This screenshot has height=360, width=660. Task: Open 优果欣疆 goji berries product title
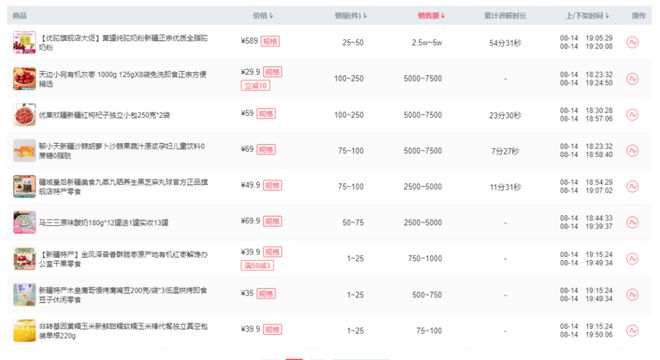(104, 115)
